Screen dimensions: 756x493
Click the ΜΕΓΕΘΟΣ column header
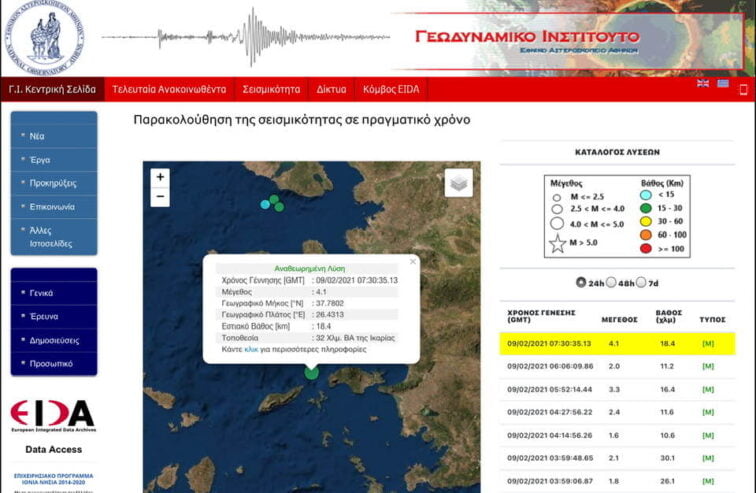click(x=619, y=320)
